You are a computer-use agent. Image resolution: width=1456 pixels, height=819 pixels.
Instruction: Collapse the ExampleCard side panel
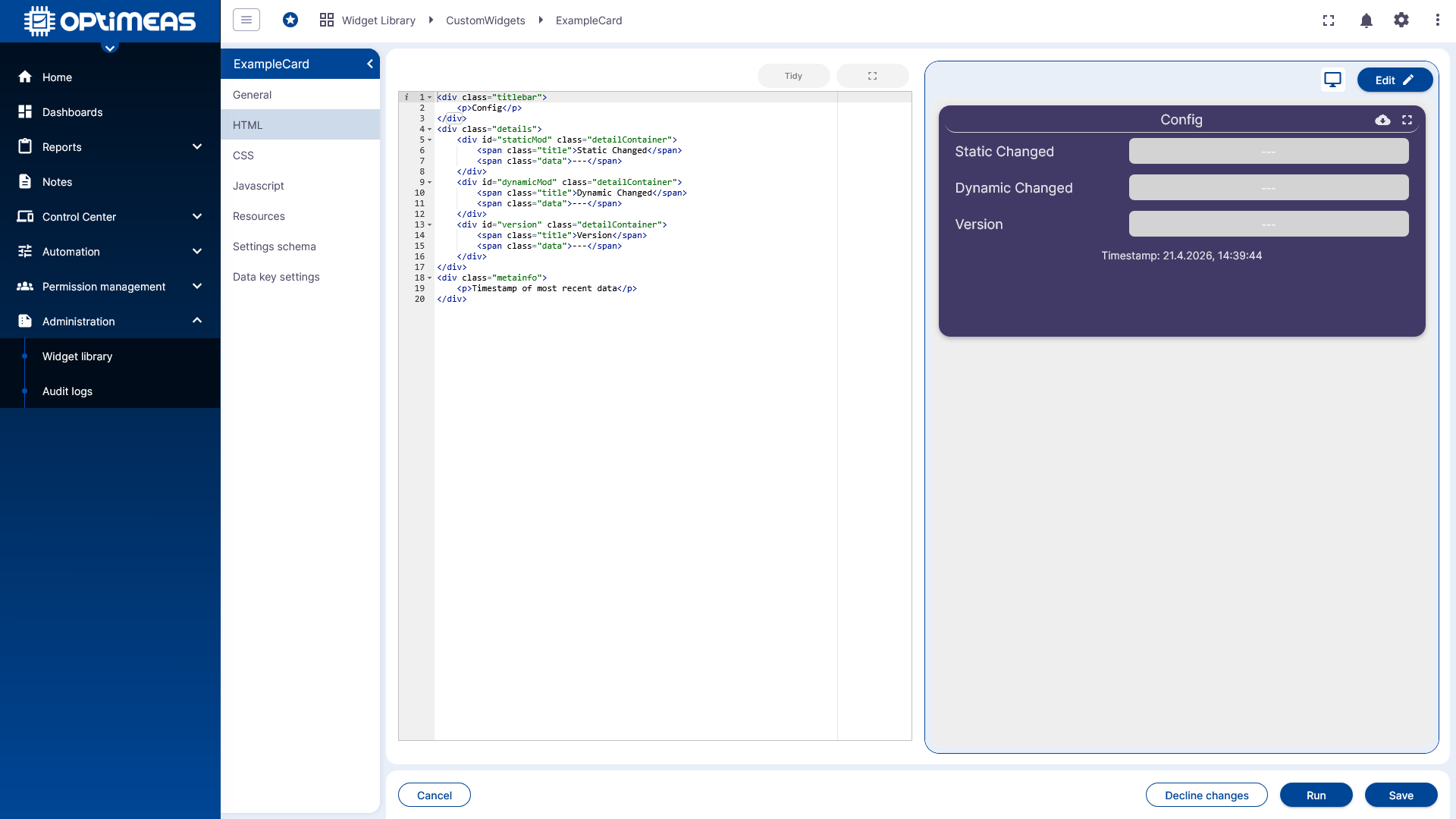pos(370,64)
